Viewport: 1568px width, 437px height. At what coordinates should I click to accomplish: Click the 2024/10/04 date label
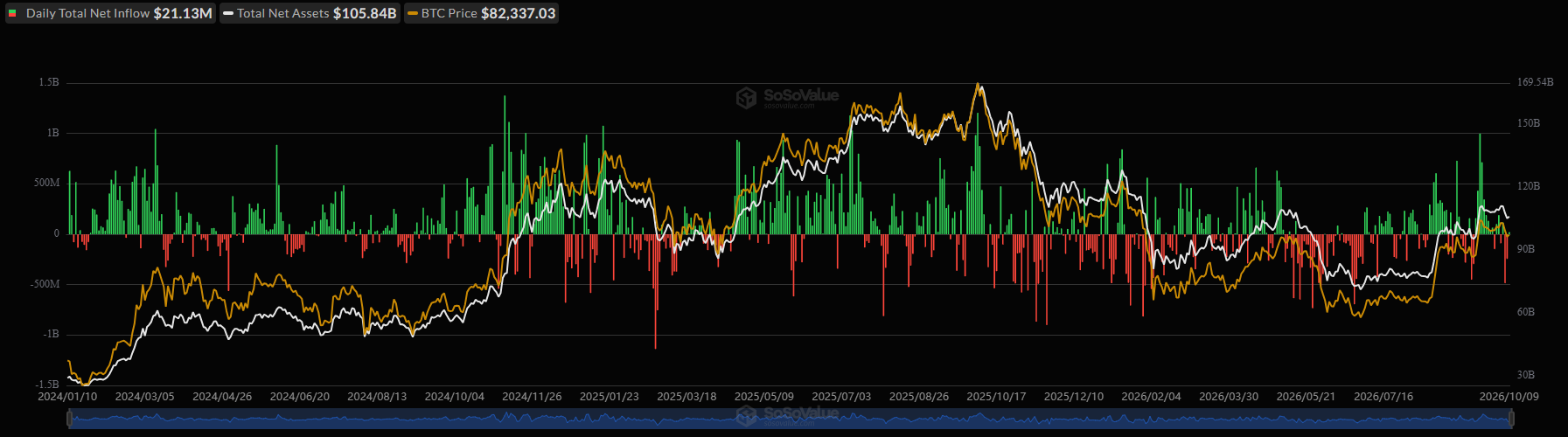[x=455, y=397]
